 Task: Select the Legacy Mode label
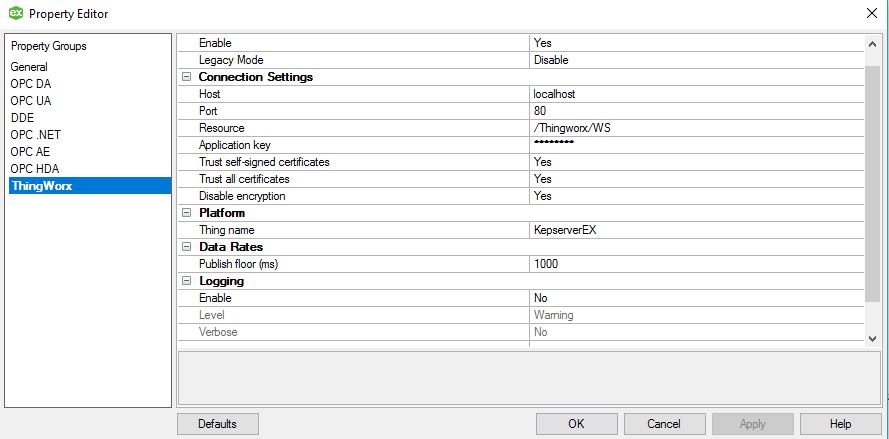[x=231, y=60]
